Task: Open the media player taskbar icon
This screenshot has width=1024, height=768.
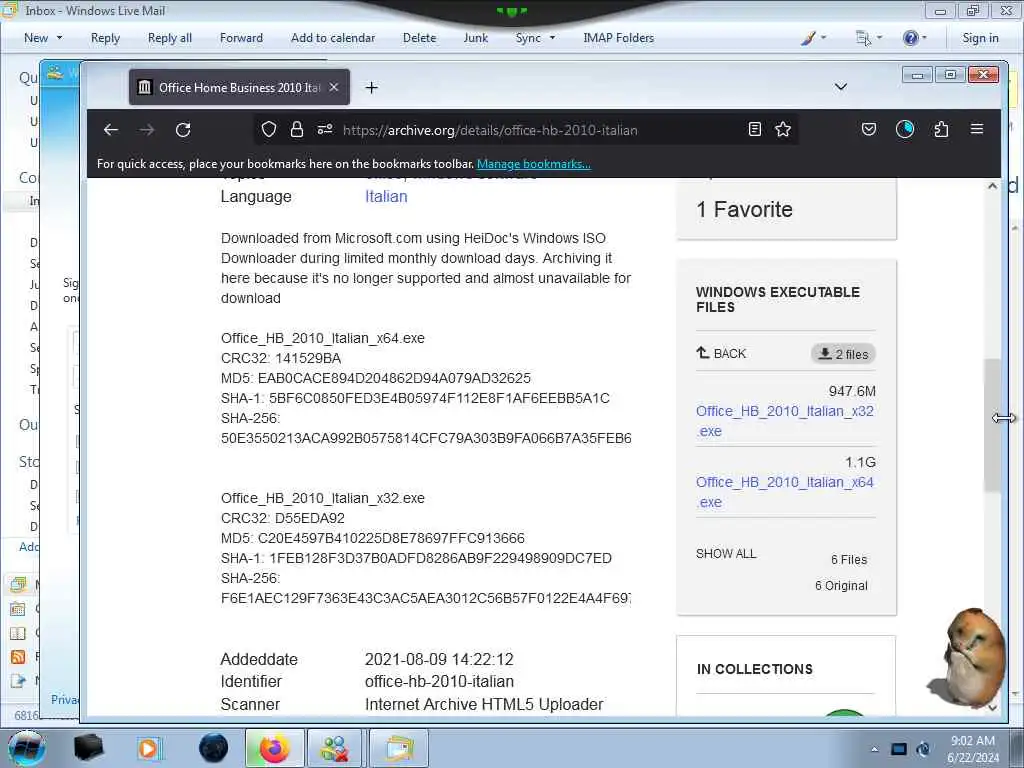Action: [x=150, y=748]
